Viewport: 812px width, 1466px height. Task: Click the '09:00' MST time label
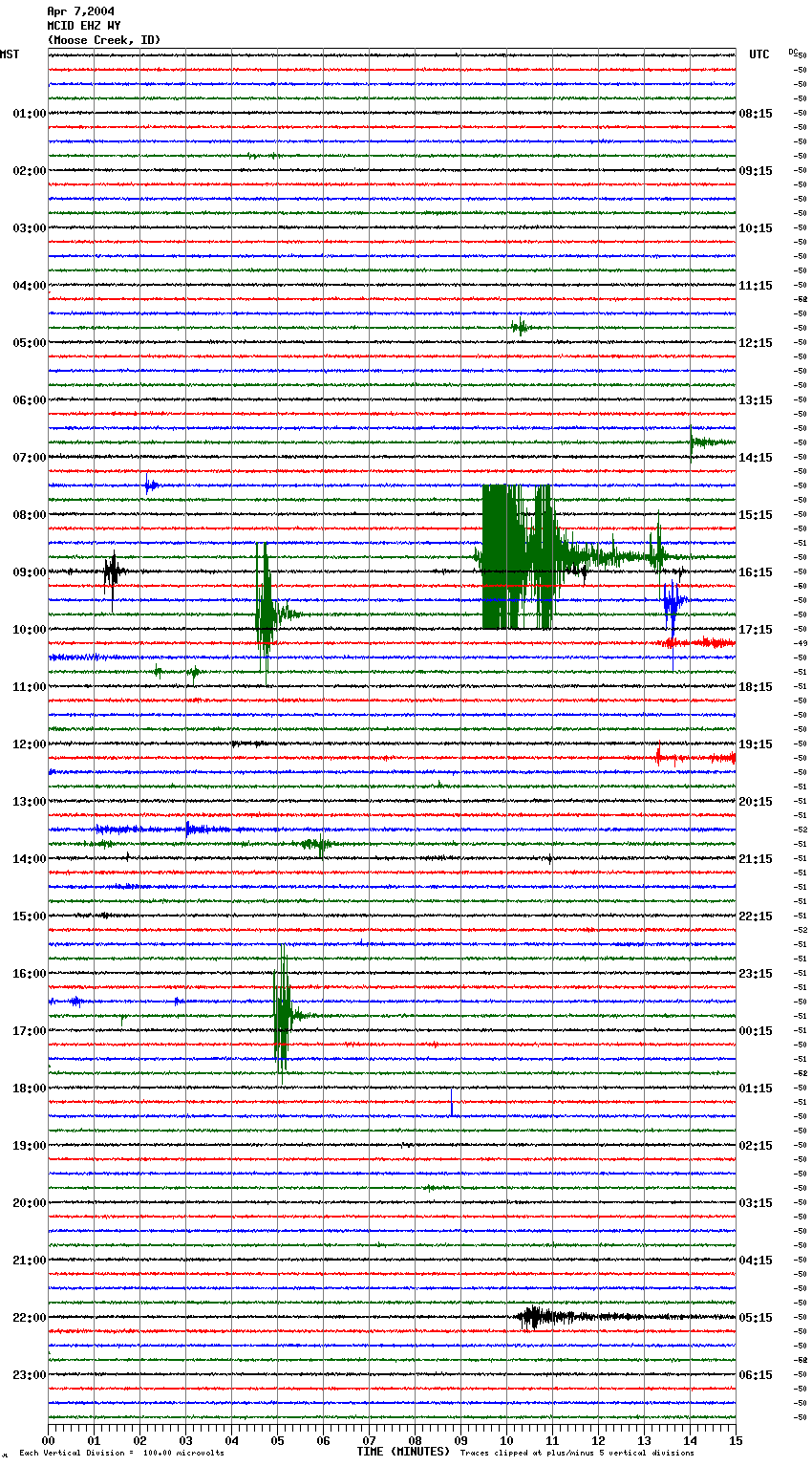30,572
